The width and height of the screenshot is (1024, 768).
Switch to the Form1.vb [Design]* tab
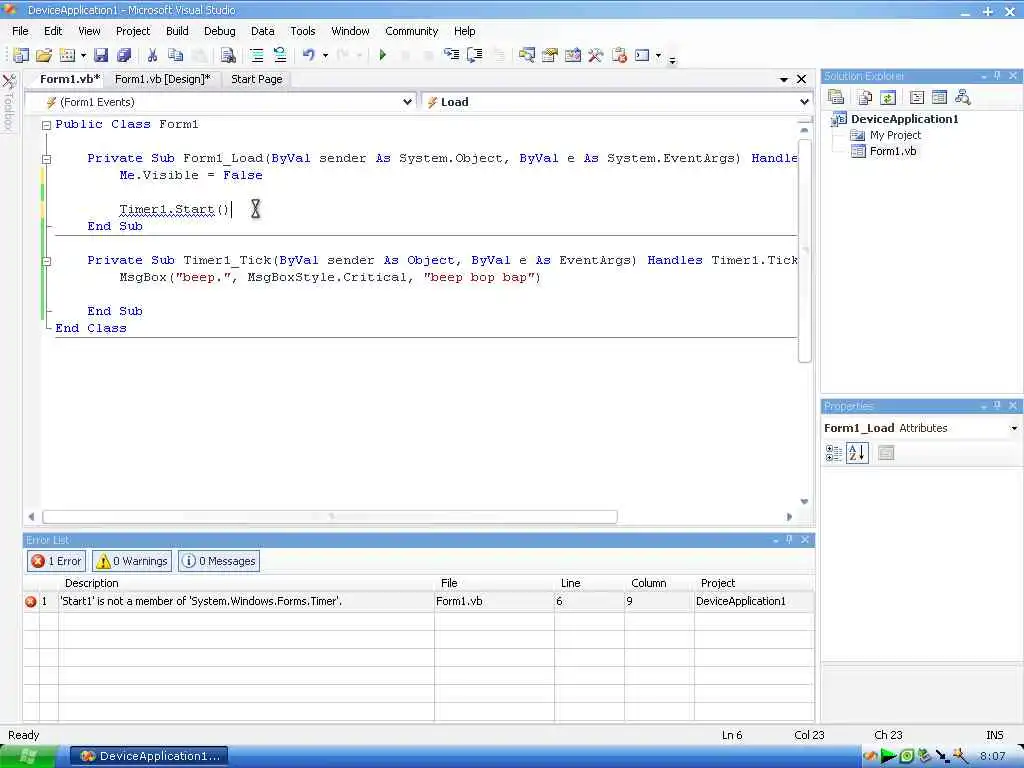(163, 79)
